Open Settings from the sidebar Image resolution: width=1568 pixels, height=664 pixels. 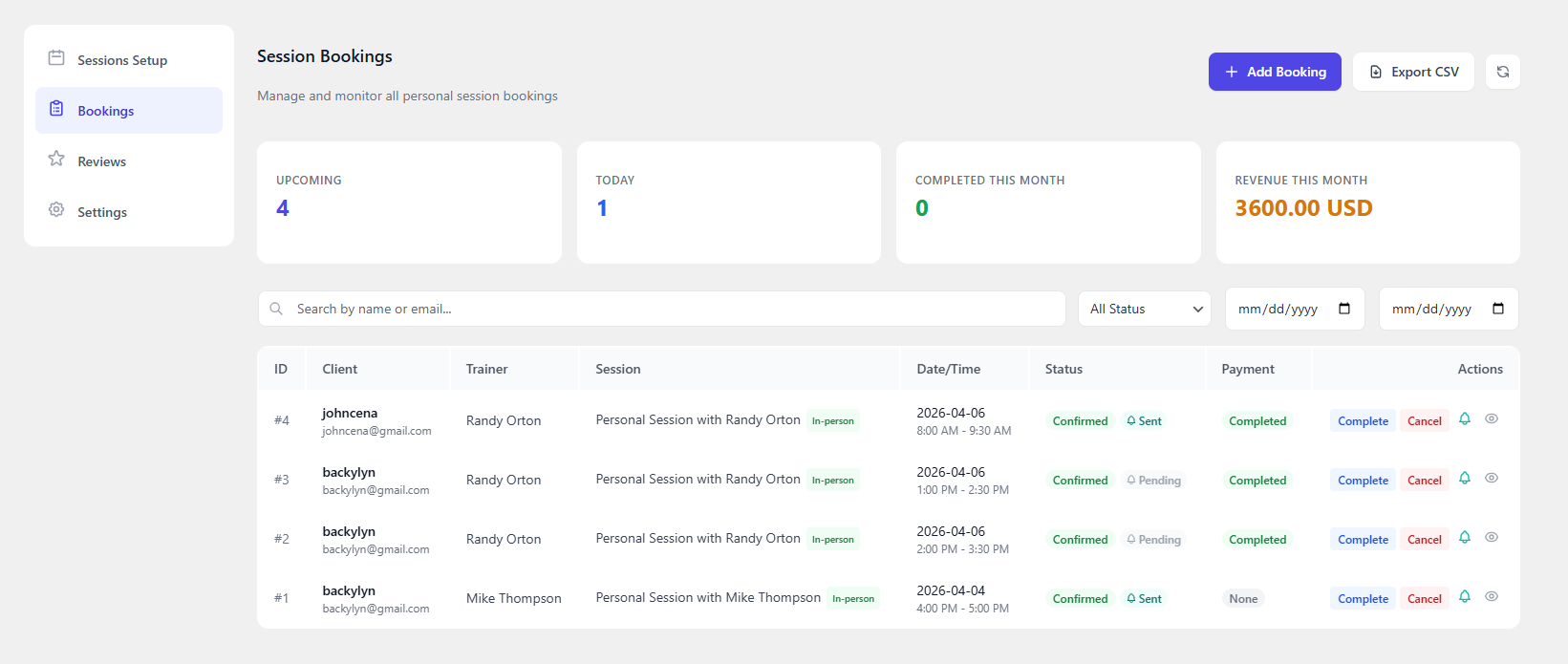[x=102, y=212]
